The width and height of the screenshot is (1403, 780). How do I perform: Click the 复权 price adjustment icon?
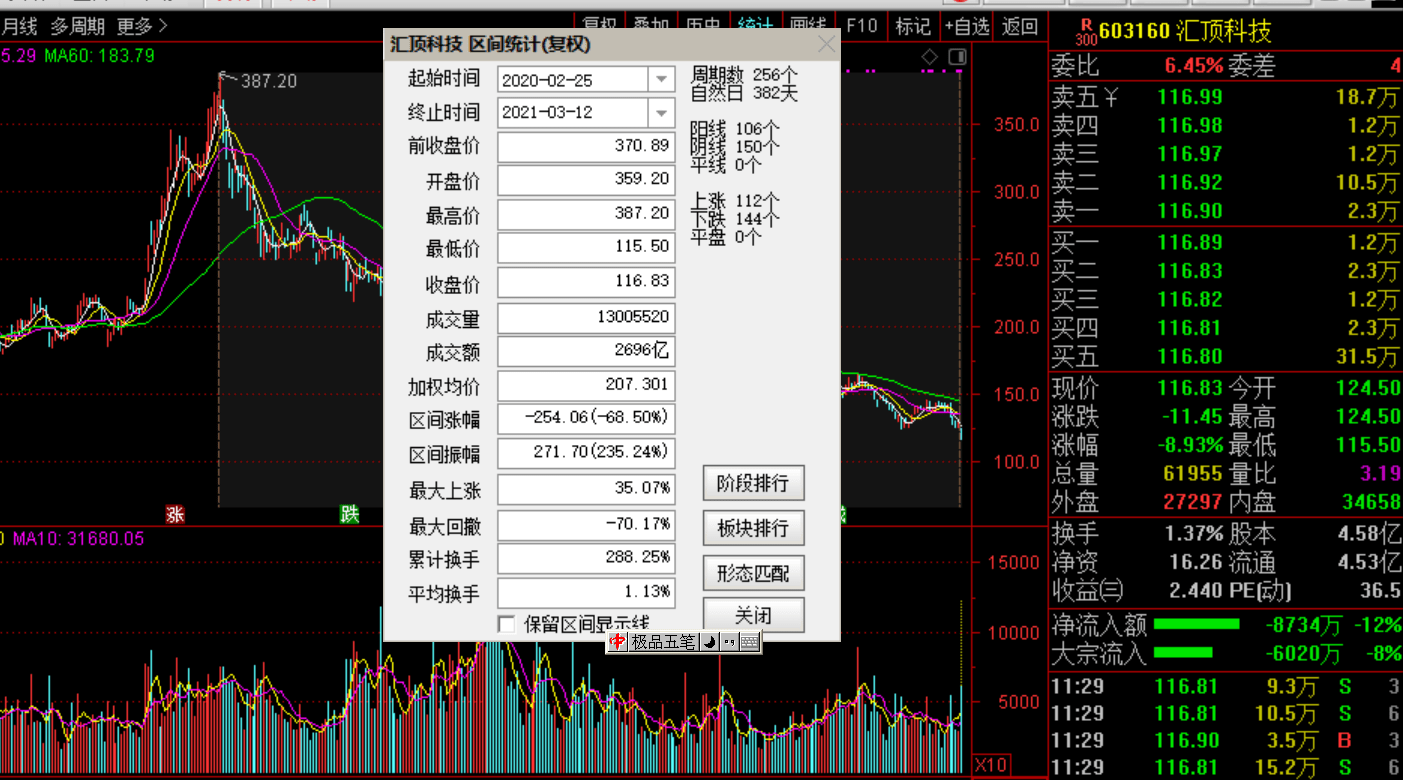[x=600, y=26]
